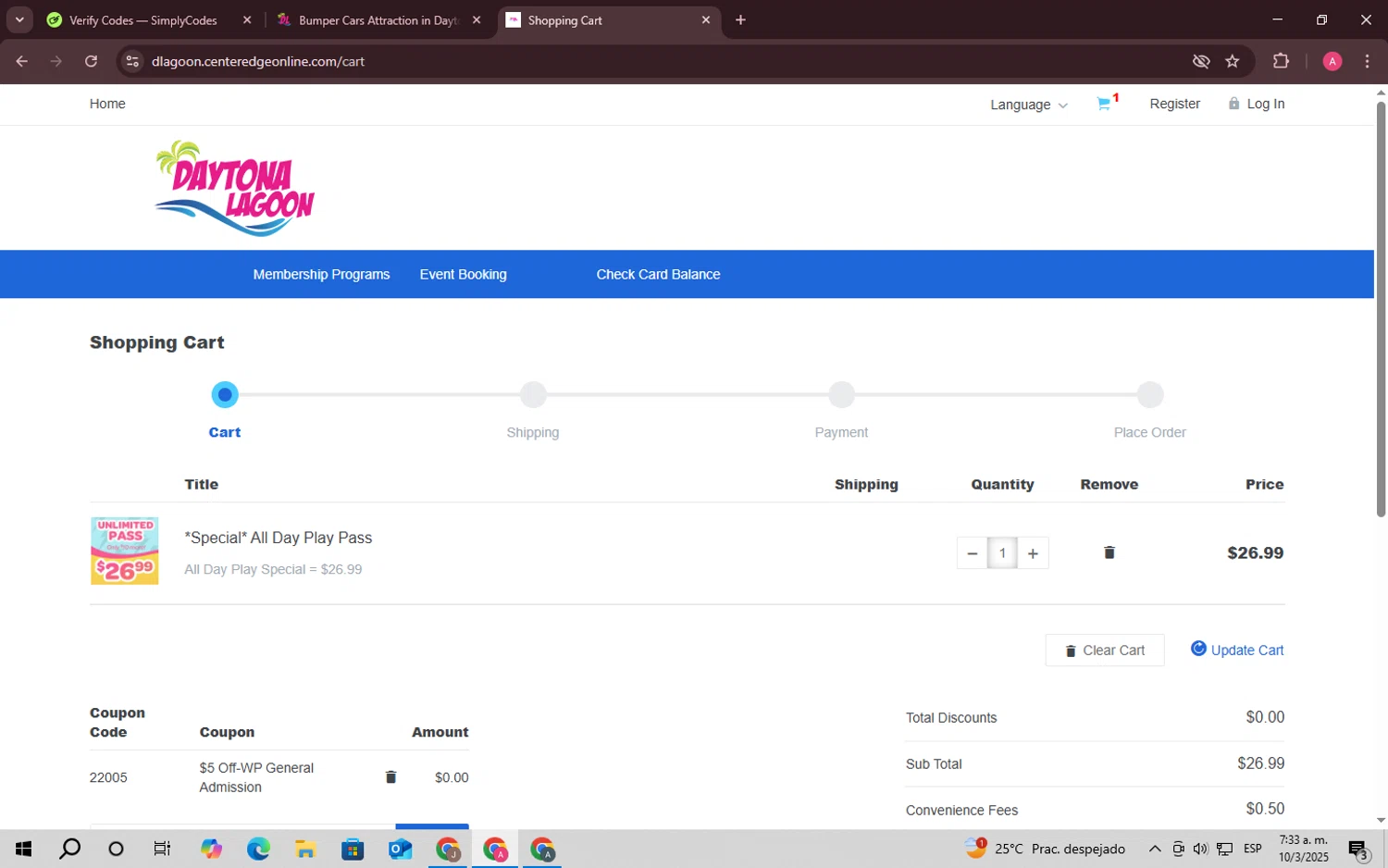Clear the entire cart
Image resolution: width=1388 pixels, height=868 pixels.
click(1105, 651)
